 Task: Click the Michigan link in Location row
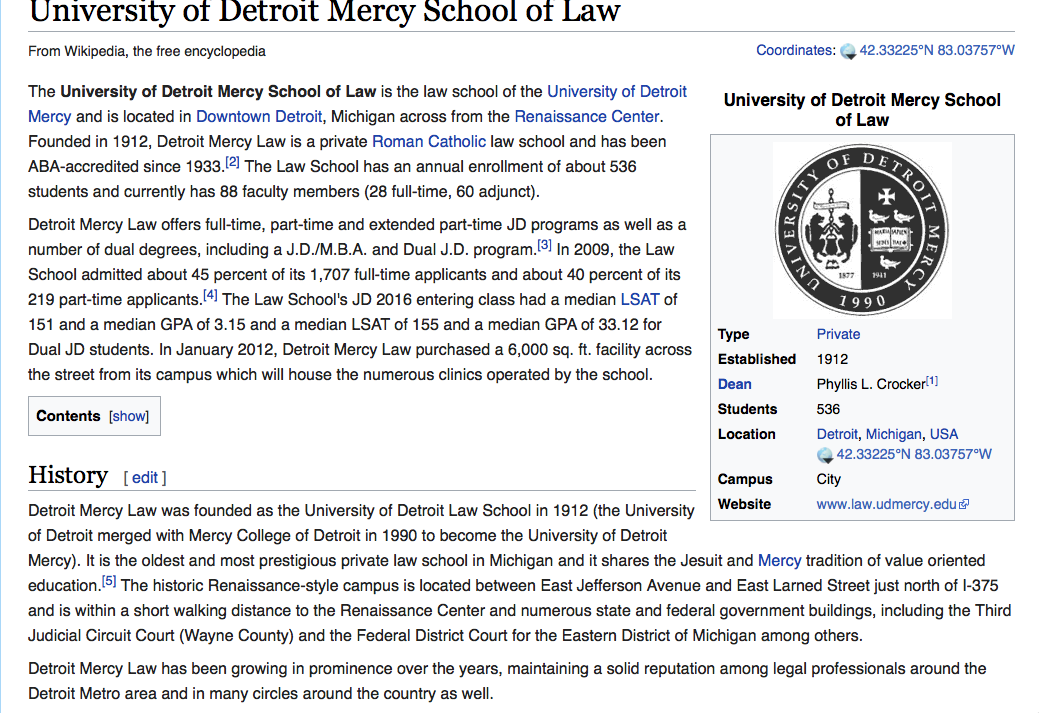pos(893,434)
